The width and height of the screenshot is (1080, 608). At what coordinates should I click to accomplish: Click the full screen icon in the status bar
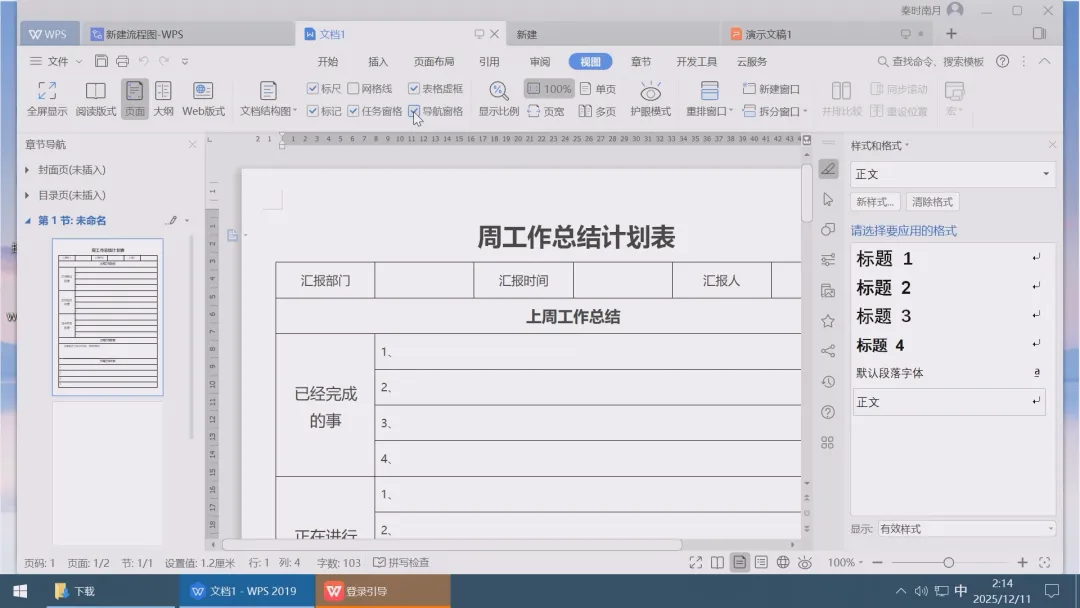[x=696, y=563]
